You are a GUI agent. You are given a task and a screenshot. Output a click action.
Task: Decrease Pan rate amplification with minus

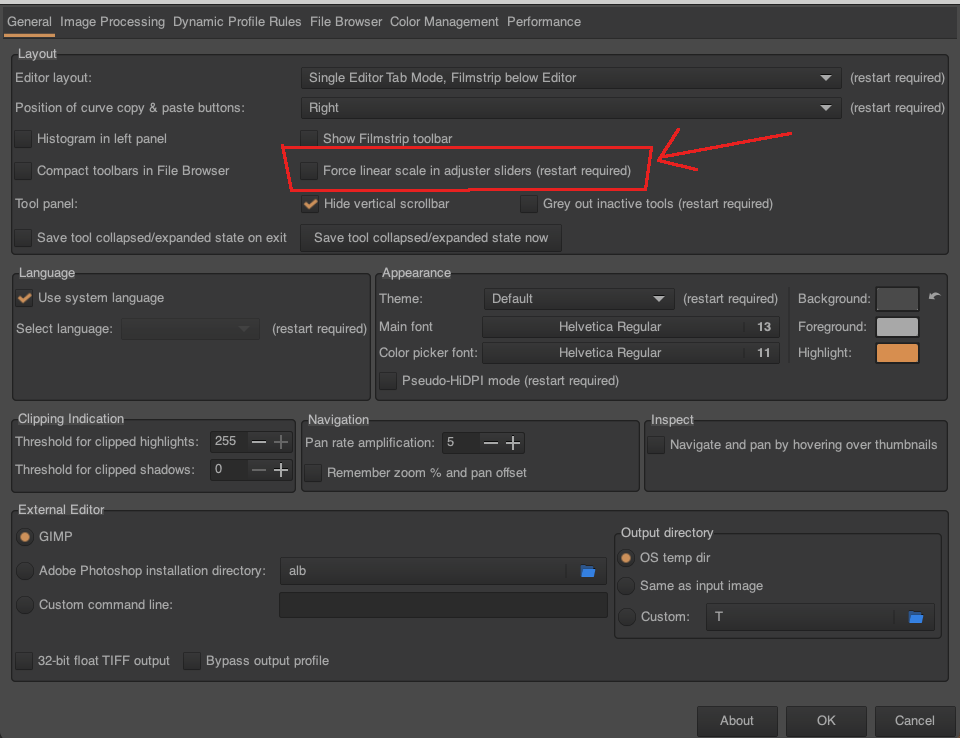click(490, 443)
